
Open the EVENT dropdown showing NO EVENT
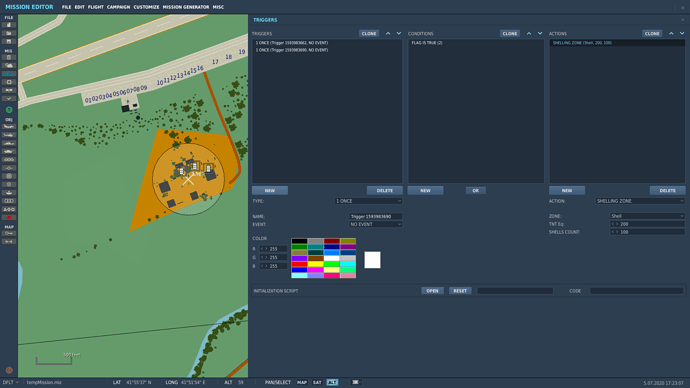(x=375, y=224)
